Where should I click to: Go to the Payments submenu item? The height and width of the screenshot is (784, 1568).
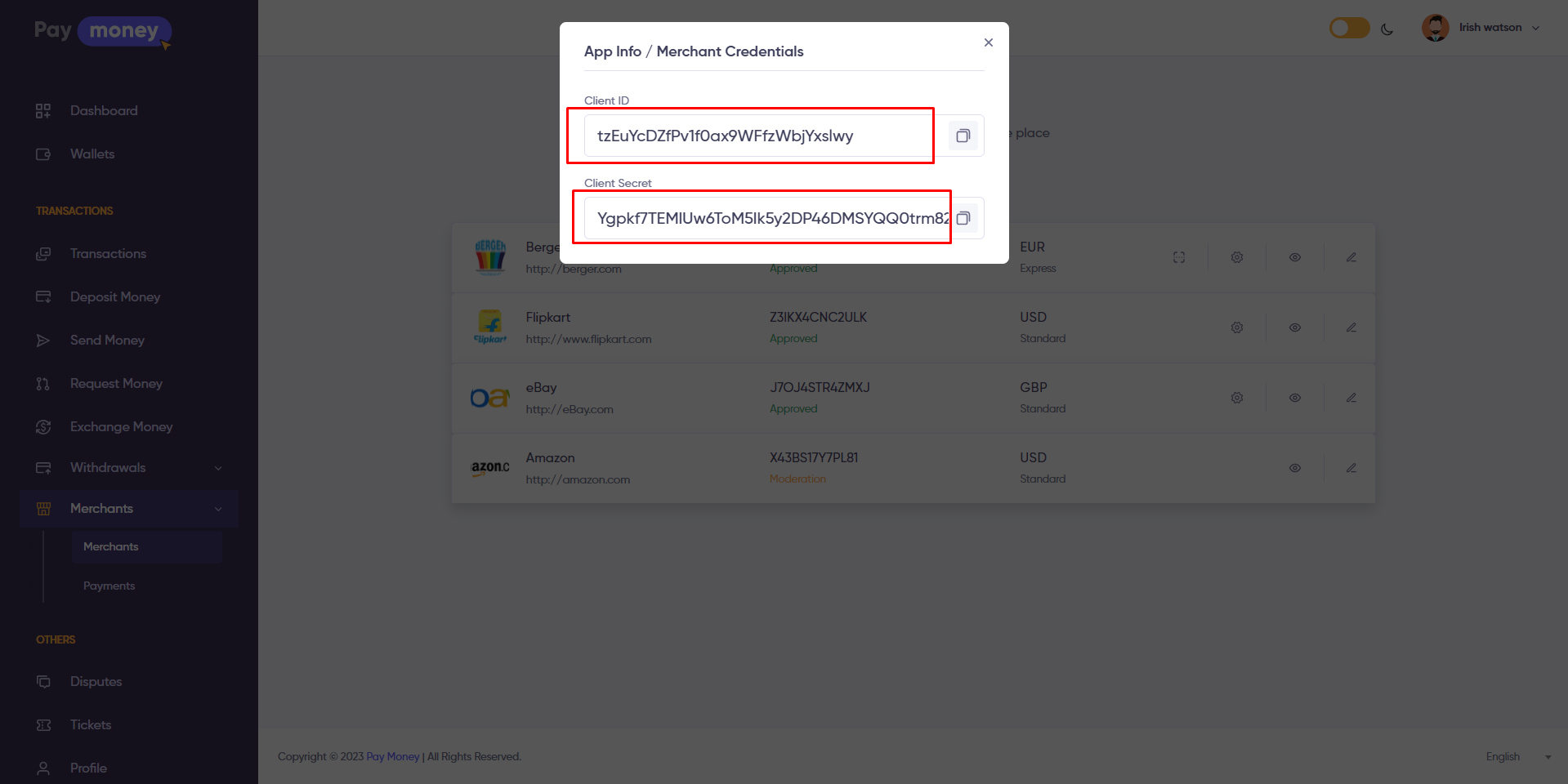tap(109, 586)
